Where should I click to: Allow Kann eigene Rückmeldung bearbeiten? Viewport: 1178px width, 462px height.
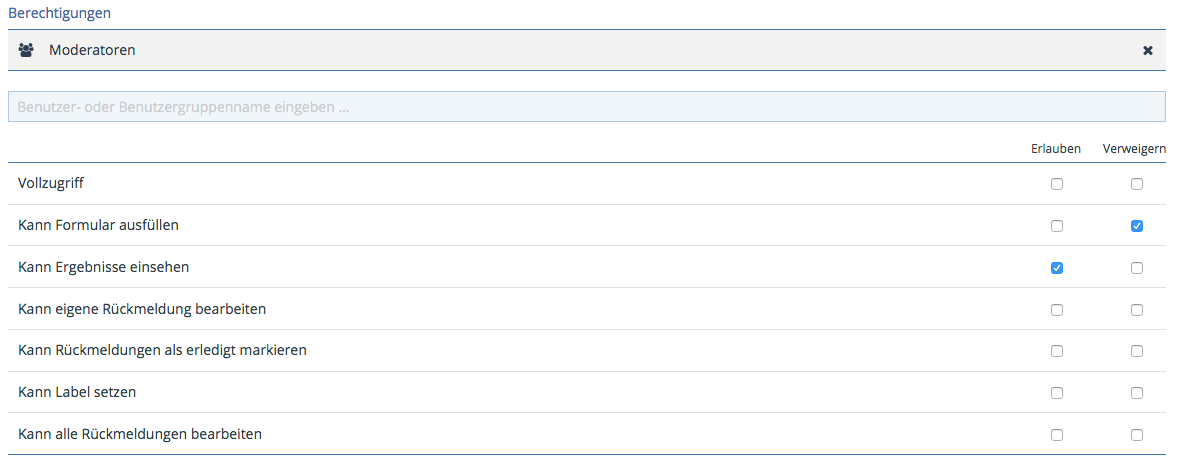tap(1057, 310)
